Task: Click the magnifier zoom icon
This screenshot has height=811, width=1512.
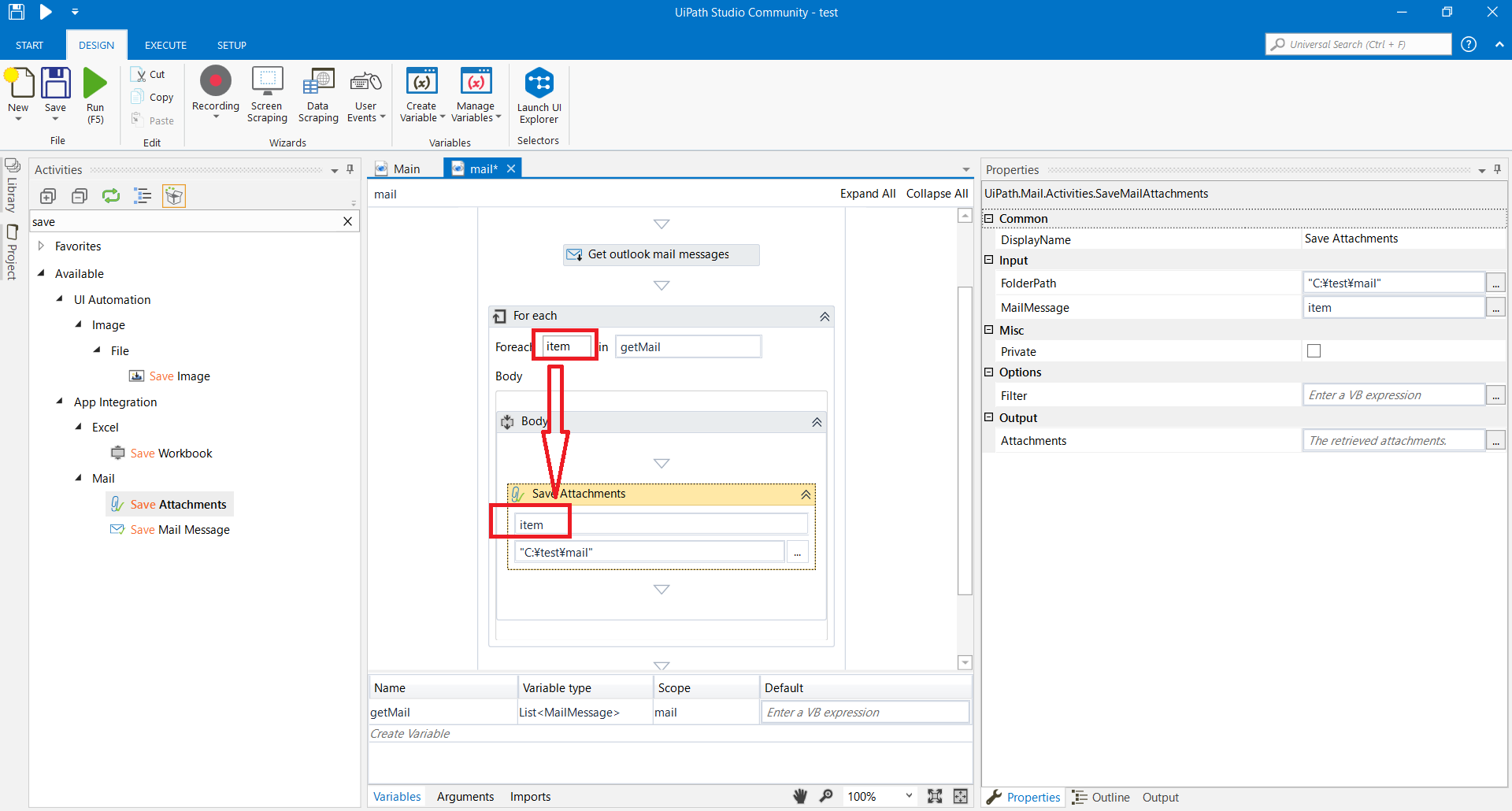Action: [x=826, y=796]
